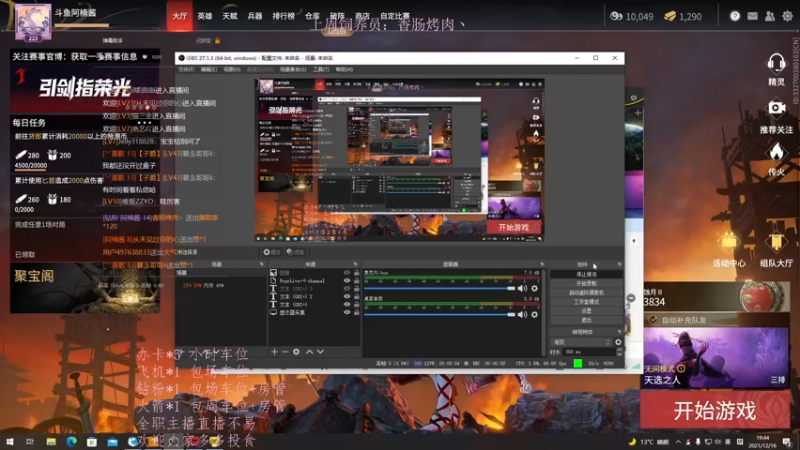Select the 大厅 lobby tab

click(180, 16)
